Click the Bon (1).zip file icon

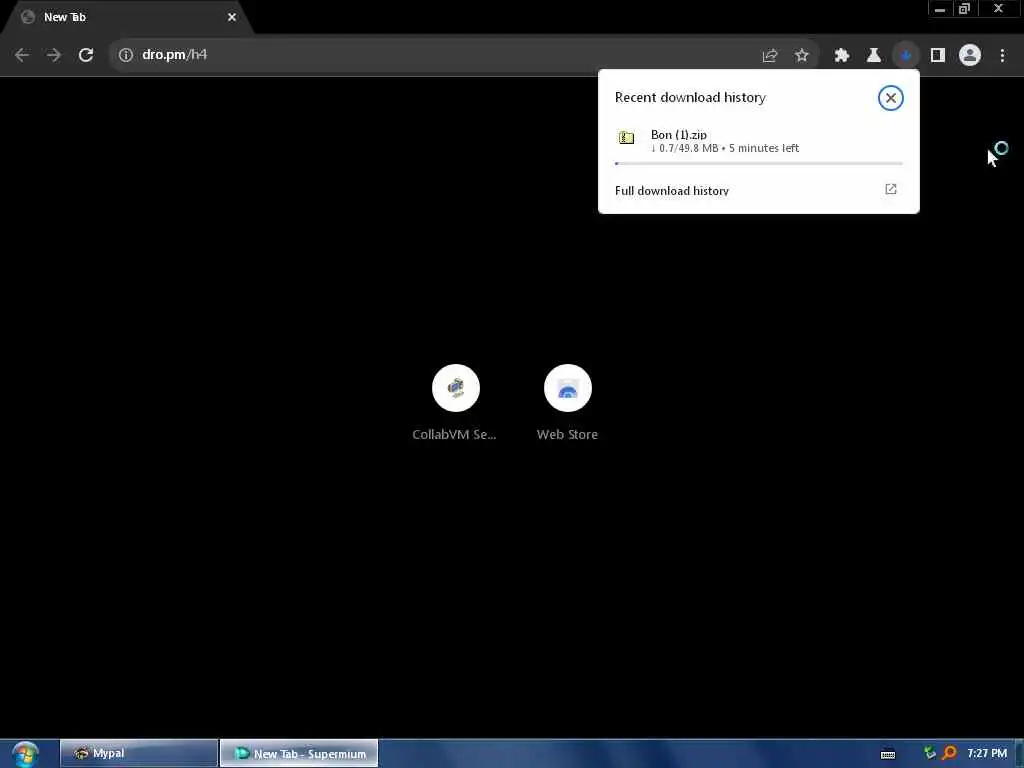(626, 137)
